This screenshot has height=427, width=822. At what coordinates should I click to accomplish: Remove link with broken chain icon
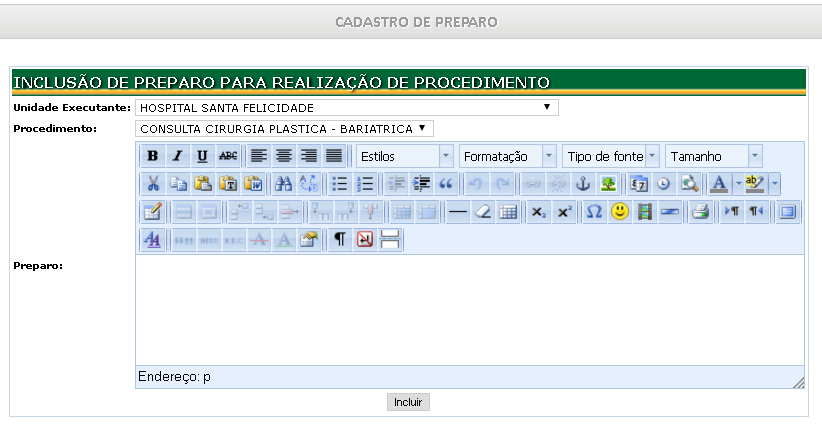tap(558, 184)
